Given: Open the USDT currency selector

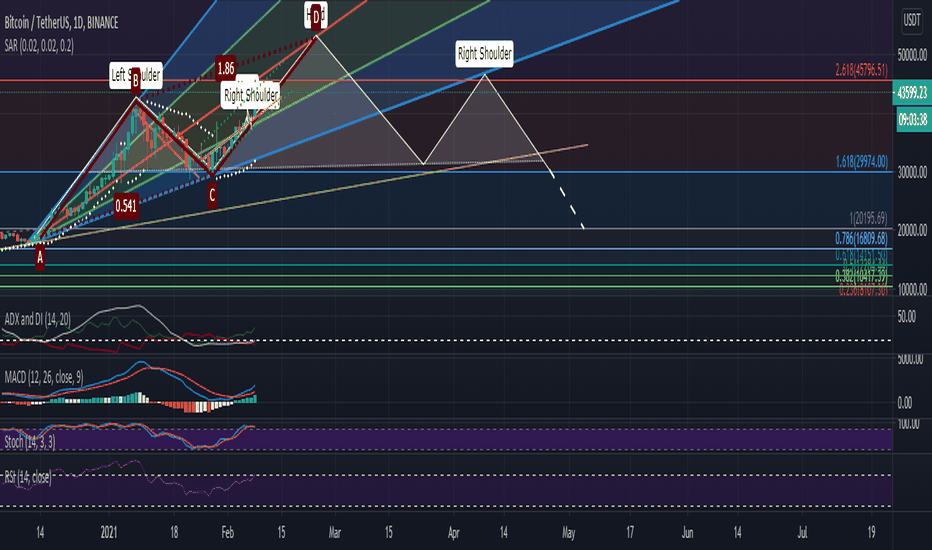Looking at the screenshot, I should [912, 20].
